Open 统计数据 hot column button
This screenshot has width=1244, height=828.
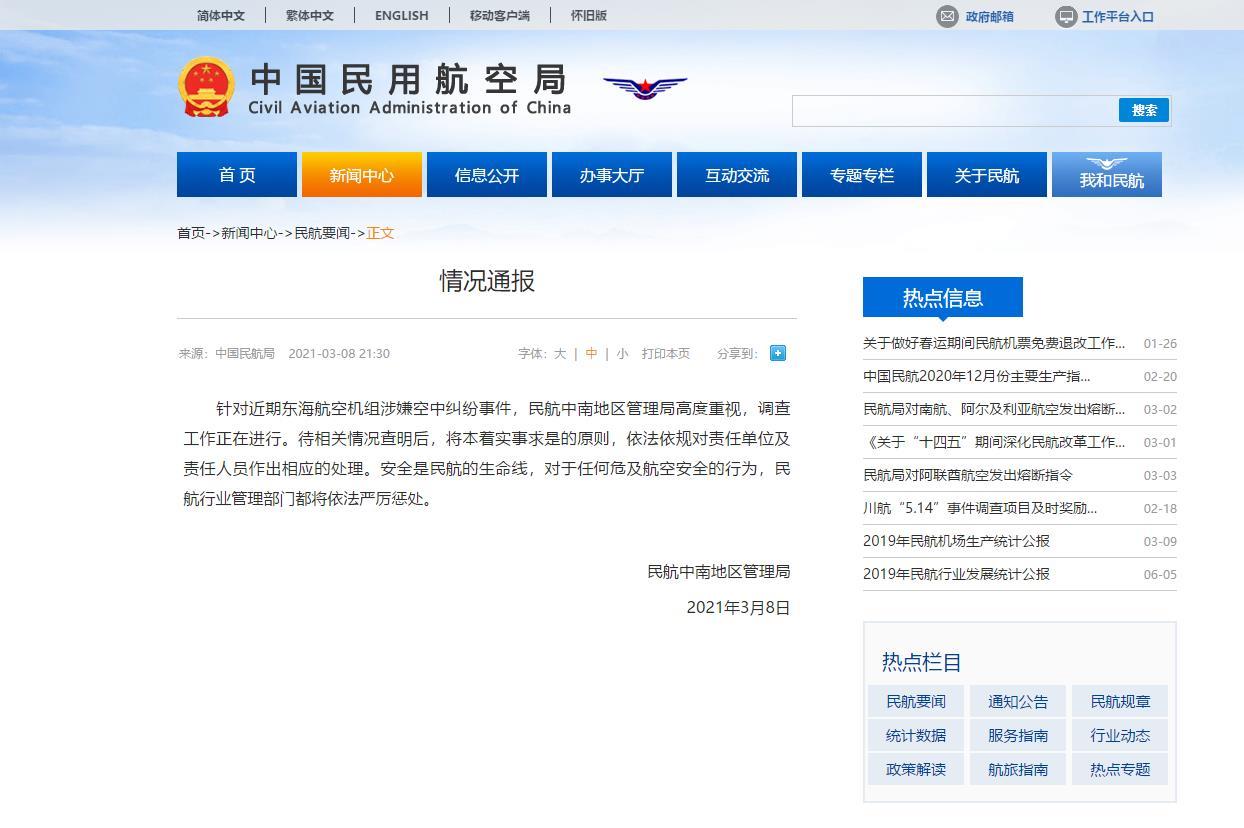point(916,735)
